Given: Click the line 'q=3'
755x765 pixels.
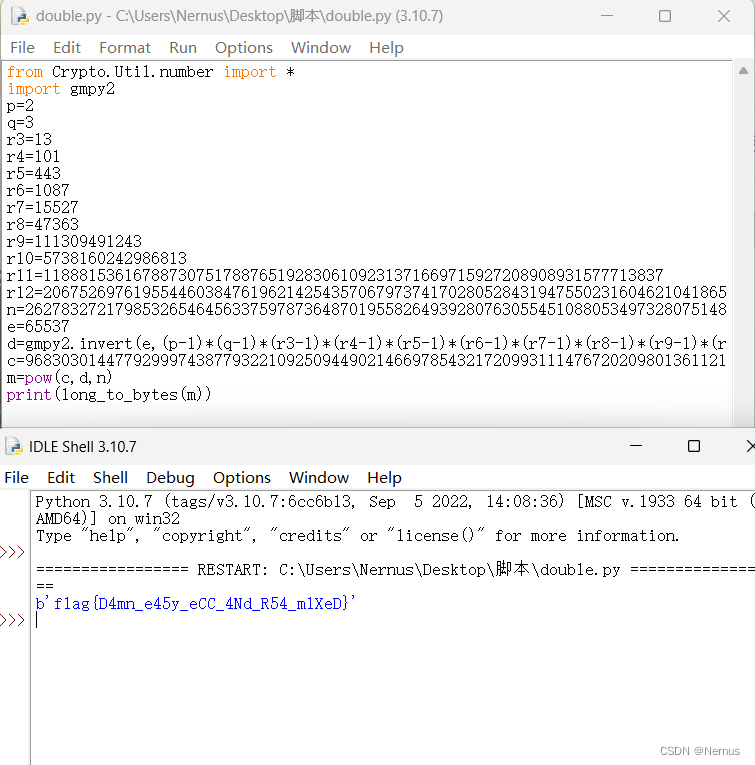Looking at the screenshot, I should tap(20, 122).
